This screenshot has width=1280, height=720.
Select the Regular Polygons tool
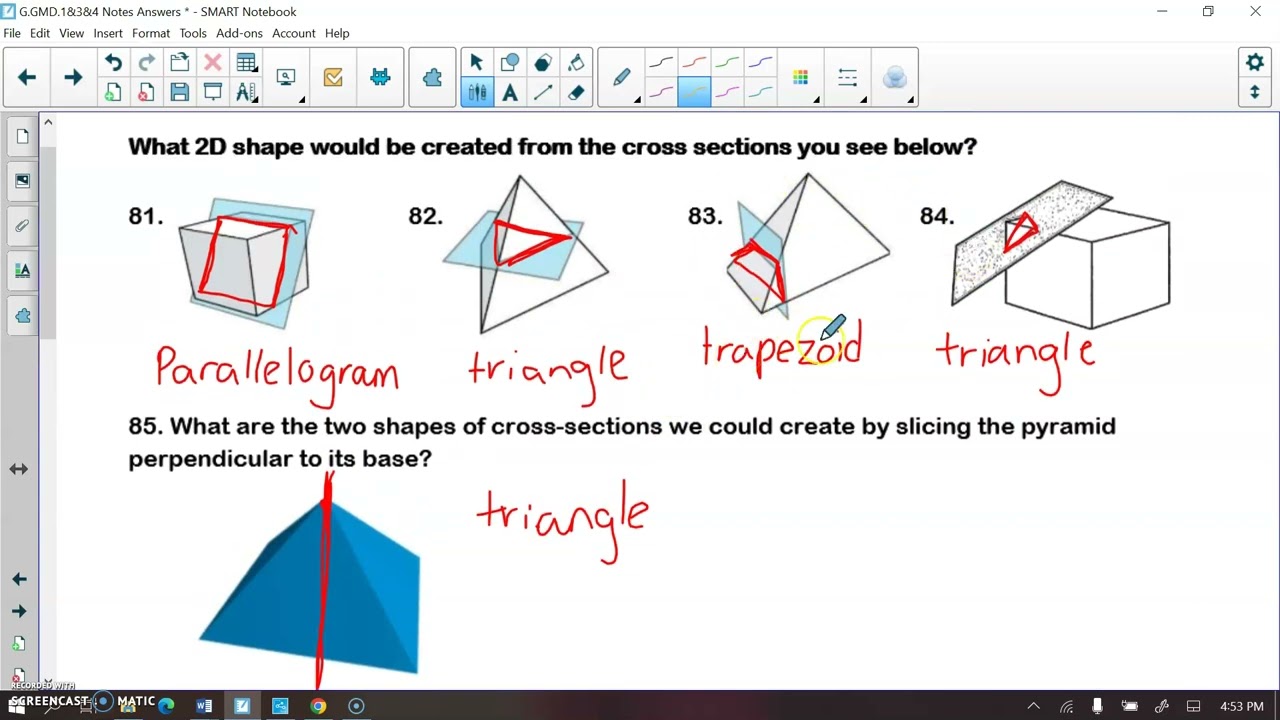pos(543,63)
